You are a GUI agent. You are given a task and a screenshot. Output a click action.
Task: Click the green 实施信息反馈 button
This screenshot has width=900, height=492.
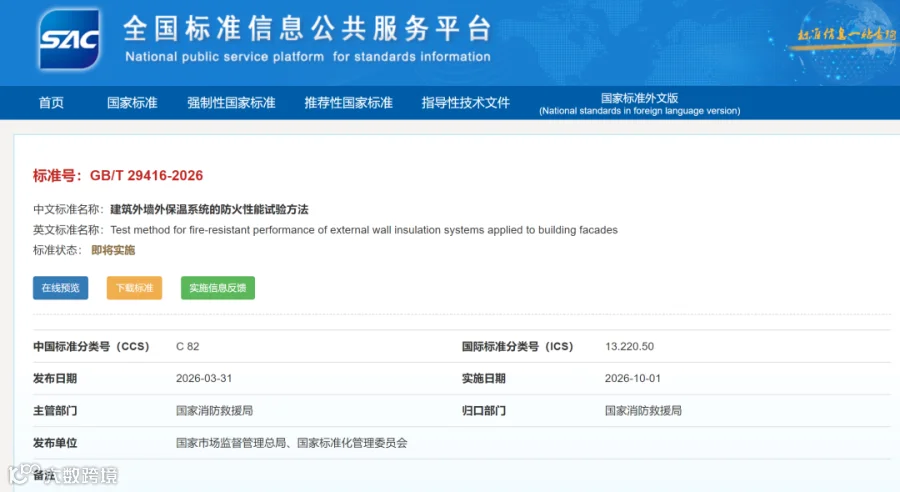tap(218, 288)
